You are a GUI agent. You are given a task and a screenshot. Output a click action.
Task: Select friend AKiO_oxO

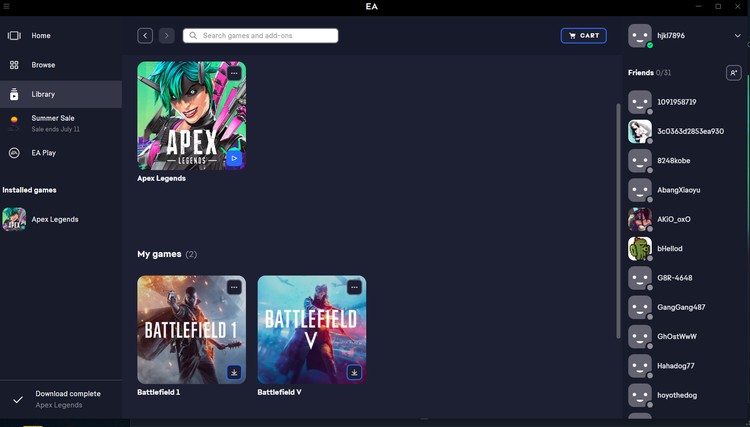coord(685,219)
